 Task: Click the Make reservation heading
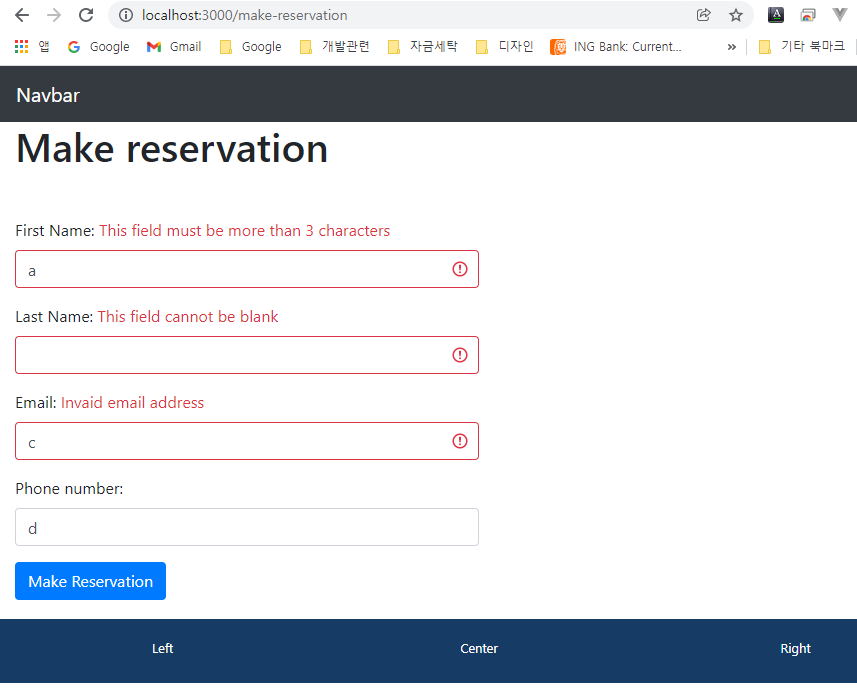point(172,149)
